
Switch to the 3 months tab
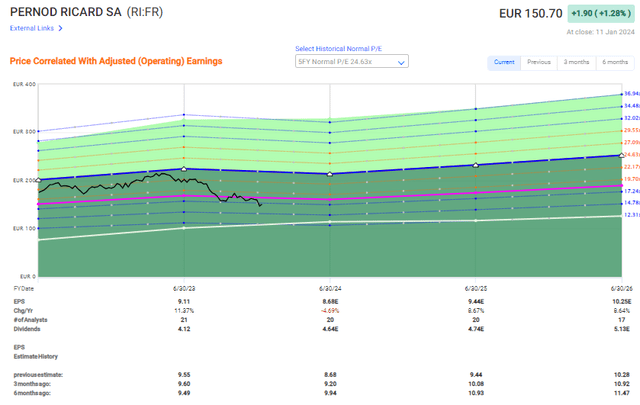576,62
